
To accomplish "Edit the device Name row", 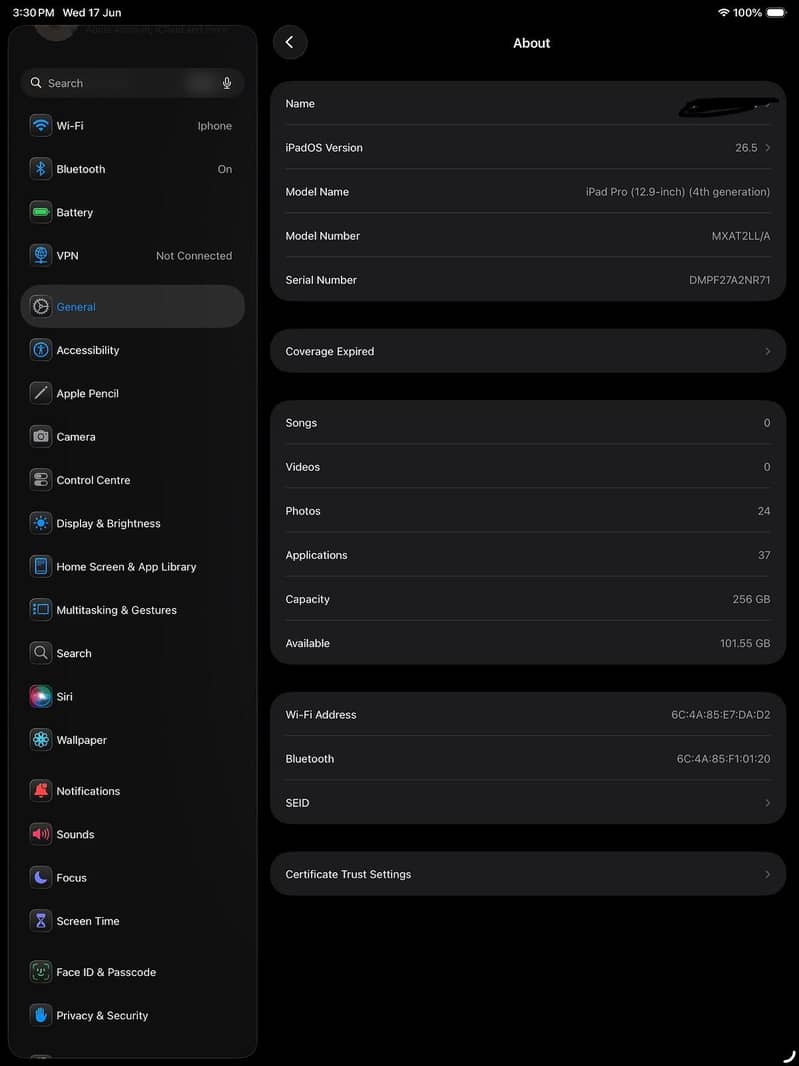I will (528, 103).
